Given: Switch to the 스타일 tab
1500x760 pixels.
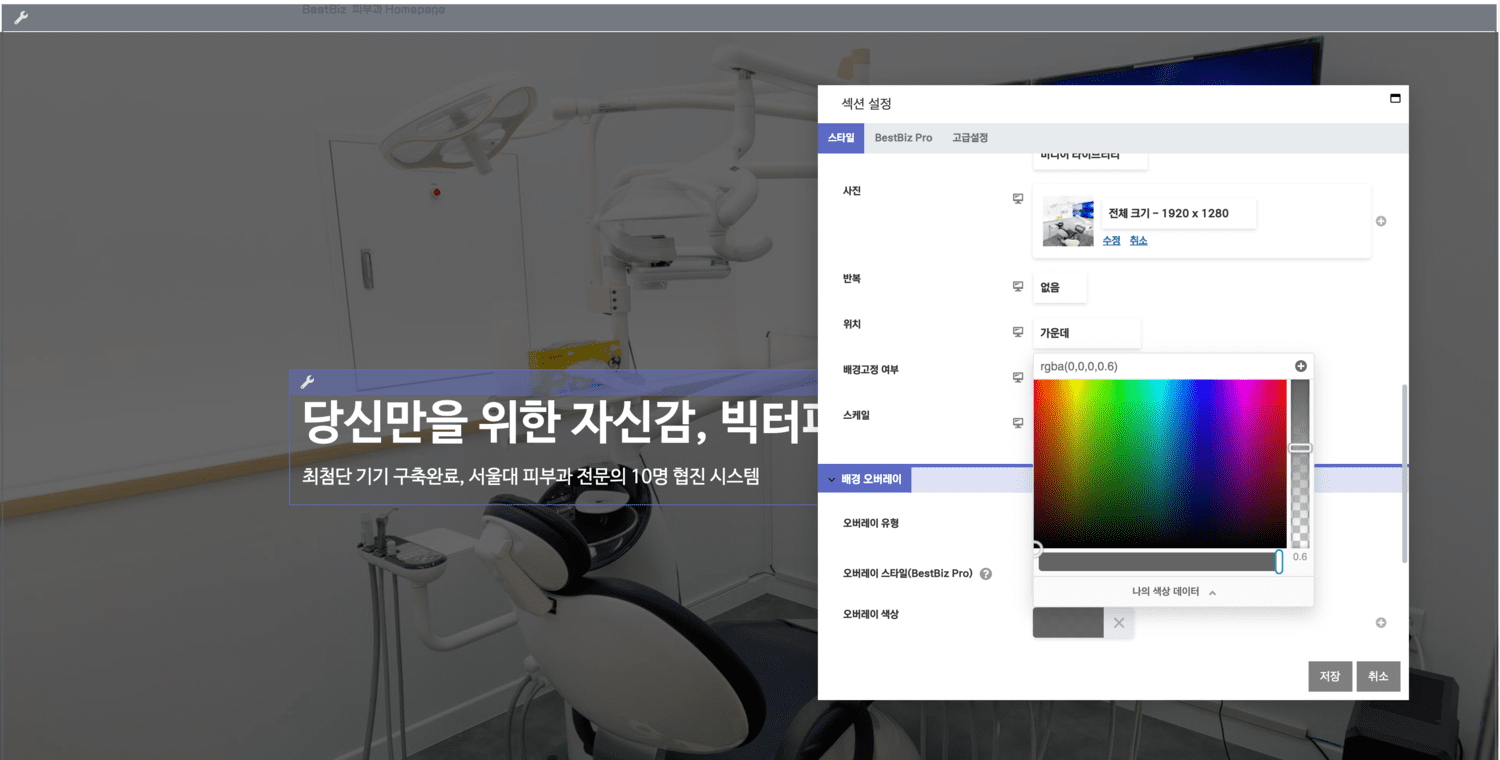Looking at the screenshot, I should [x=841, y=138].
